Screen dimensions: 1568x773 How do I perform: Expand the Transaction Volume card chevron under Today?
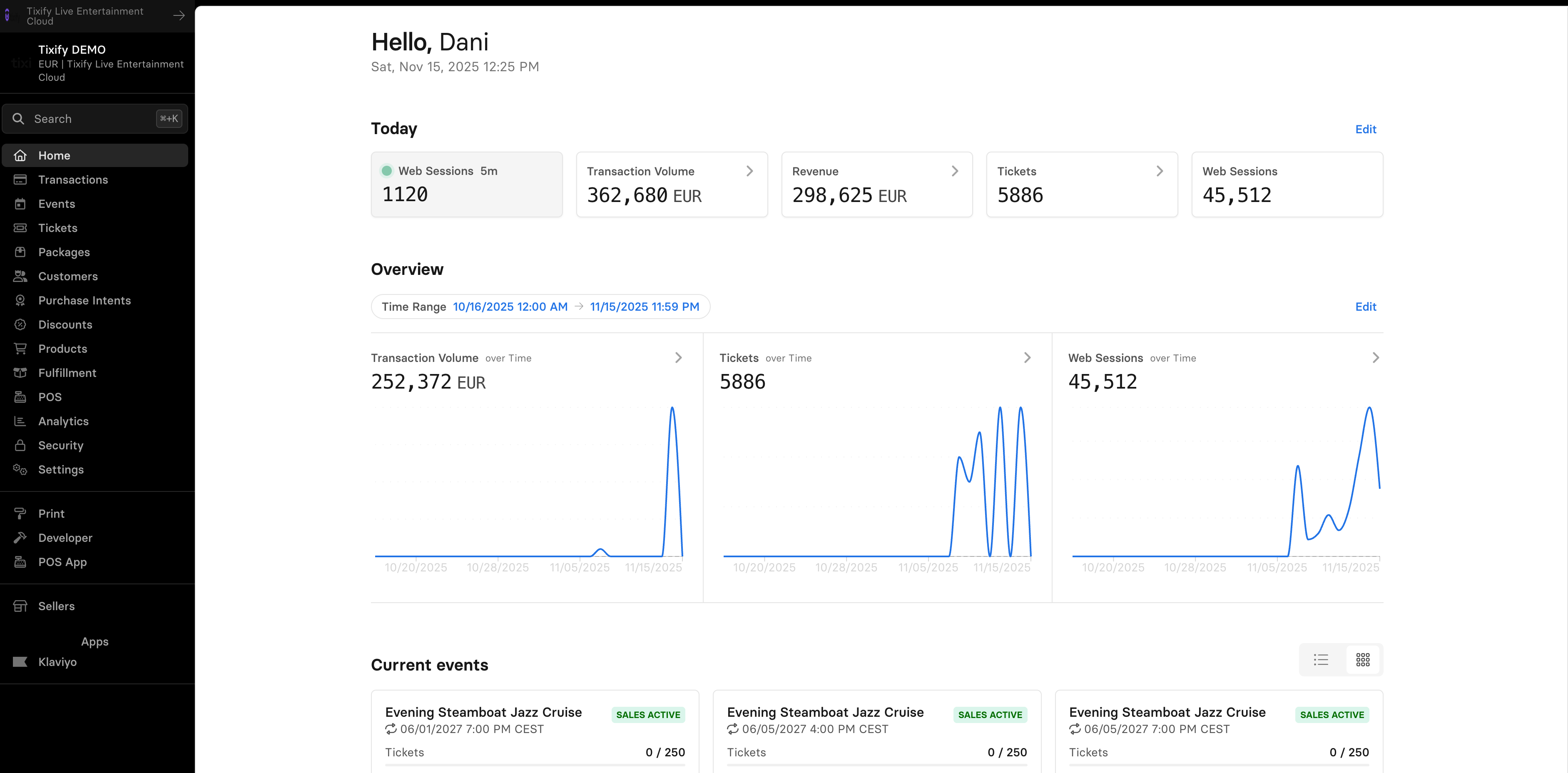click(x=750, y=171)
